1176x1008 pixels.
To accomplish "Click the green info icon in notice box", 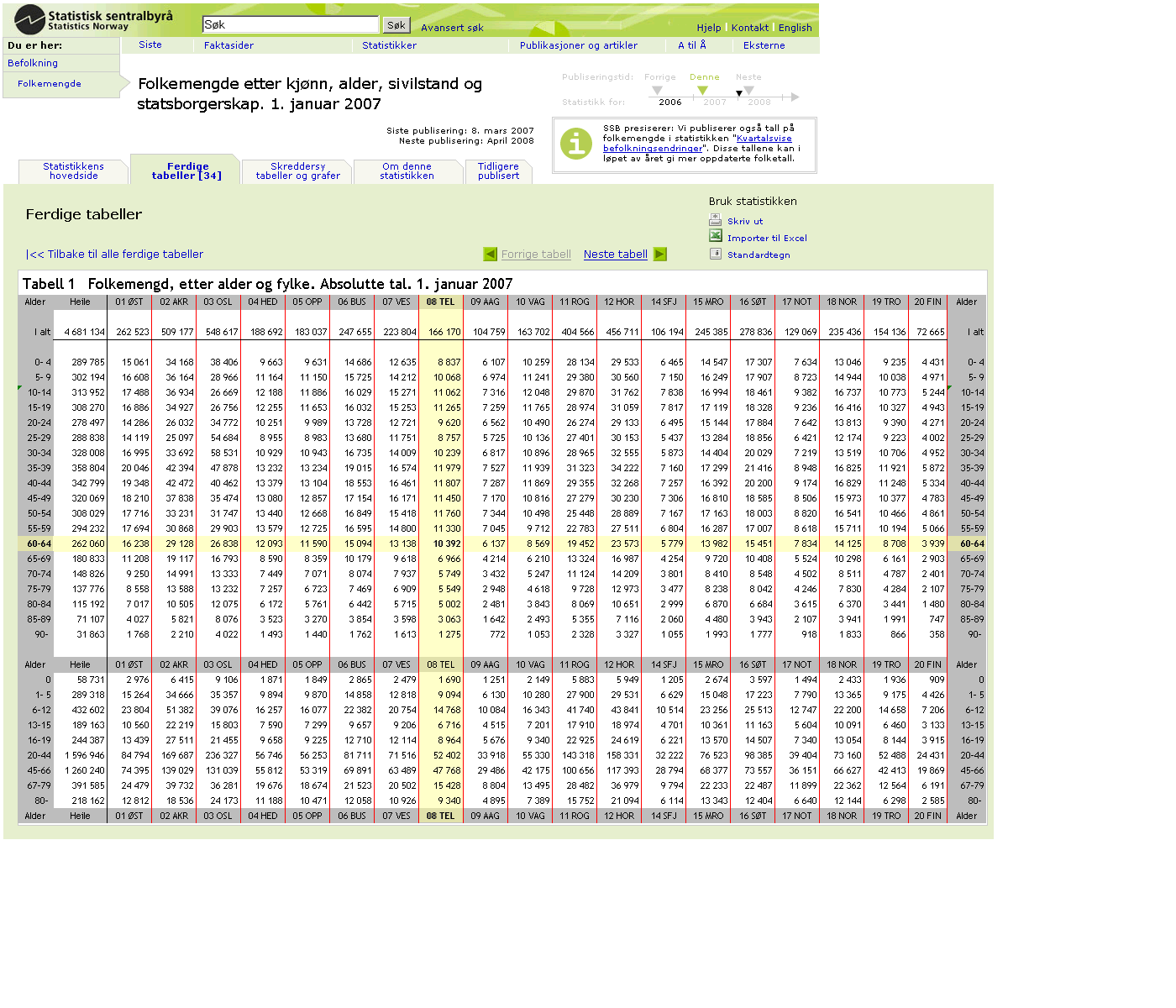I will pos(576,144).
